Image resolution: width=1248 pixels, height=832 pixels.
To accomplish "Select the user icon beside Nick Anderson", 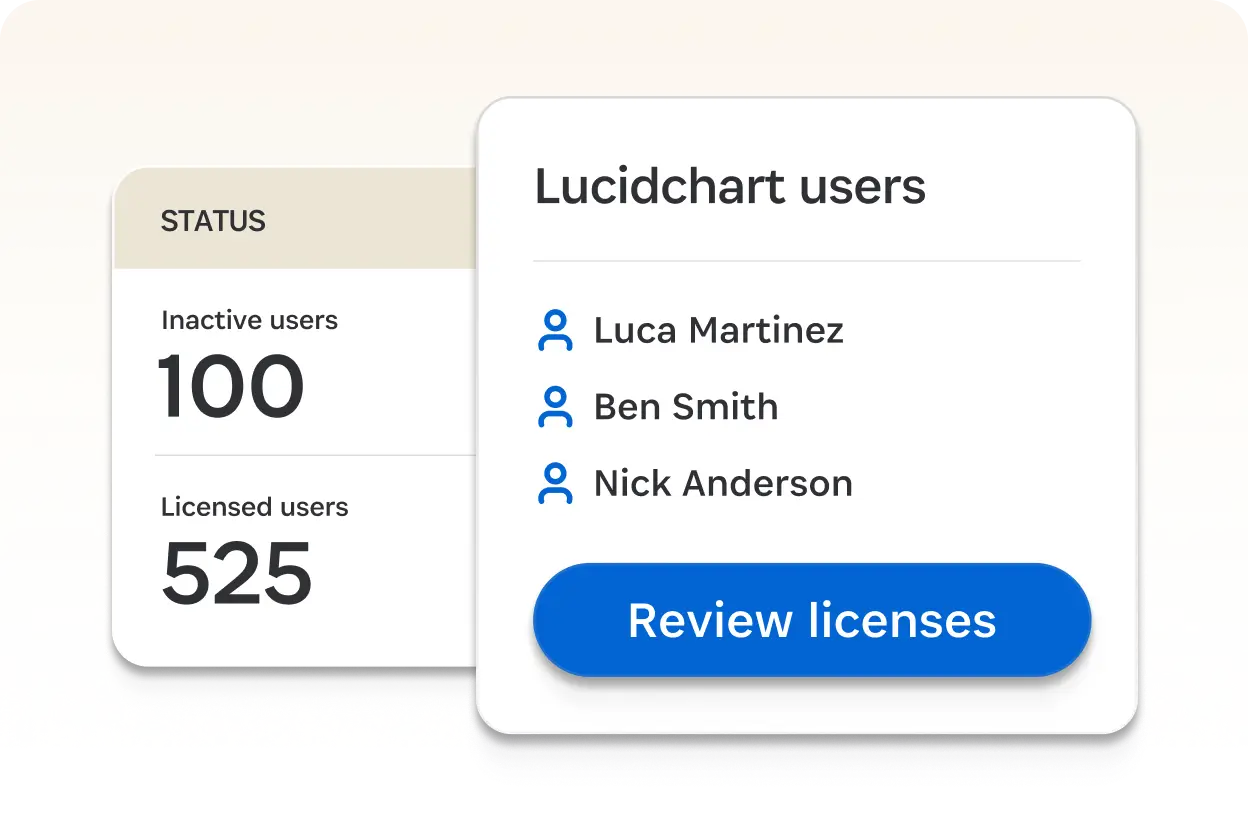I will click(x=555, y=483).
